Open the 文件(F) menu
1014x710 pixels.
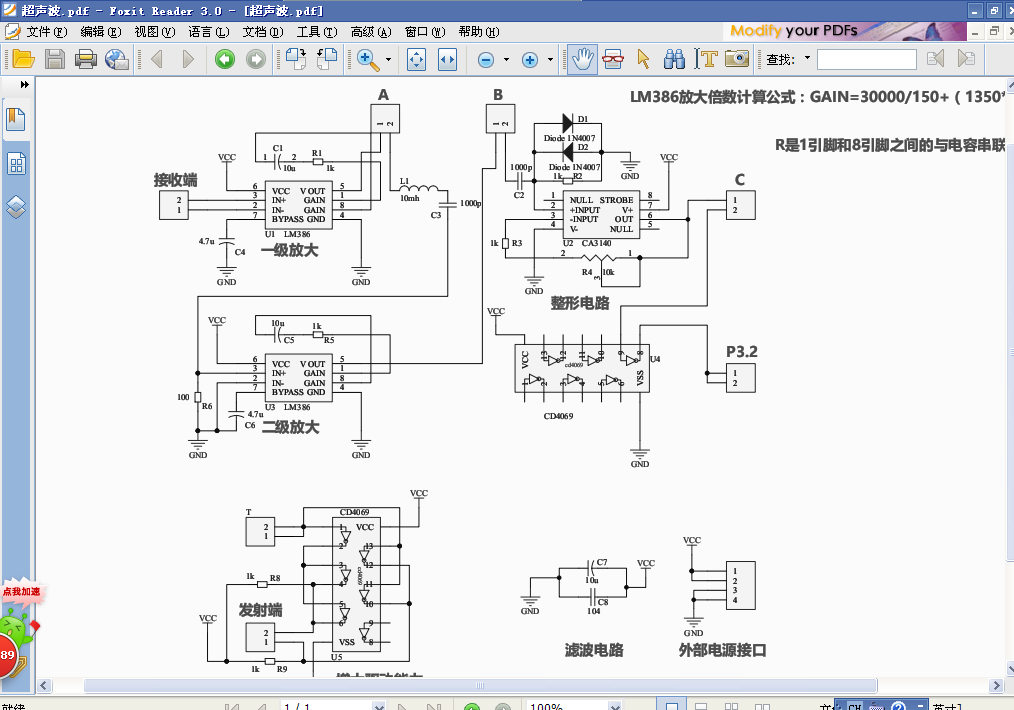[47, 32]
